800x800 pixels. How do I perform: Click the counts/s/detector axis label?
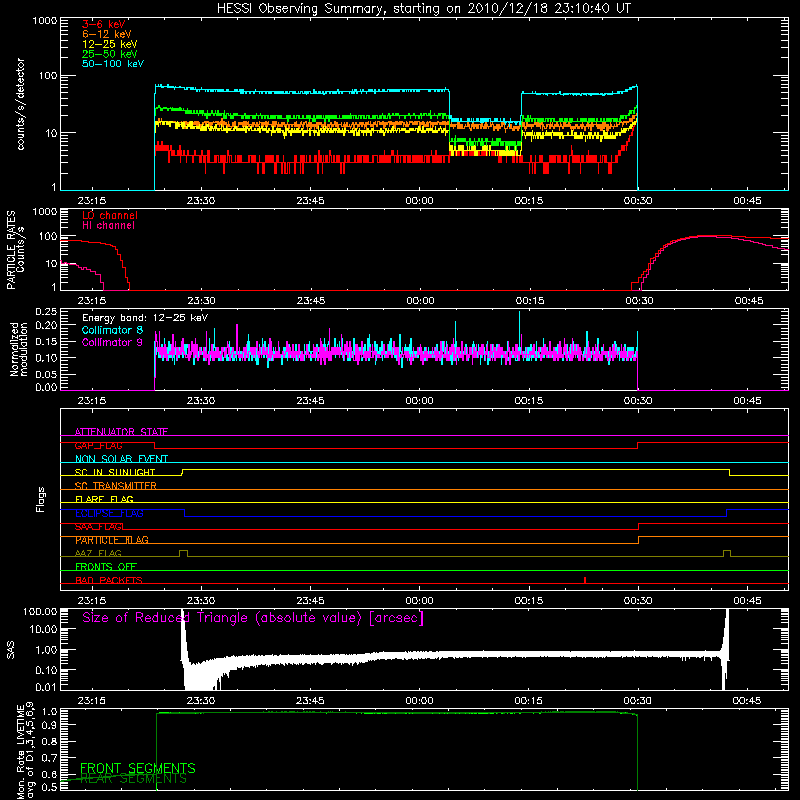pyautogui.click(x=20, y=104)
